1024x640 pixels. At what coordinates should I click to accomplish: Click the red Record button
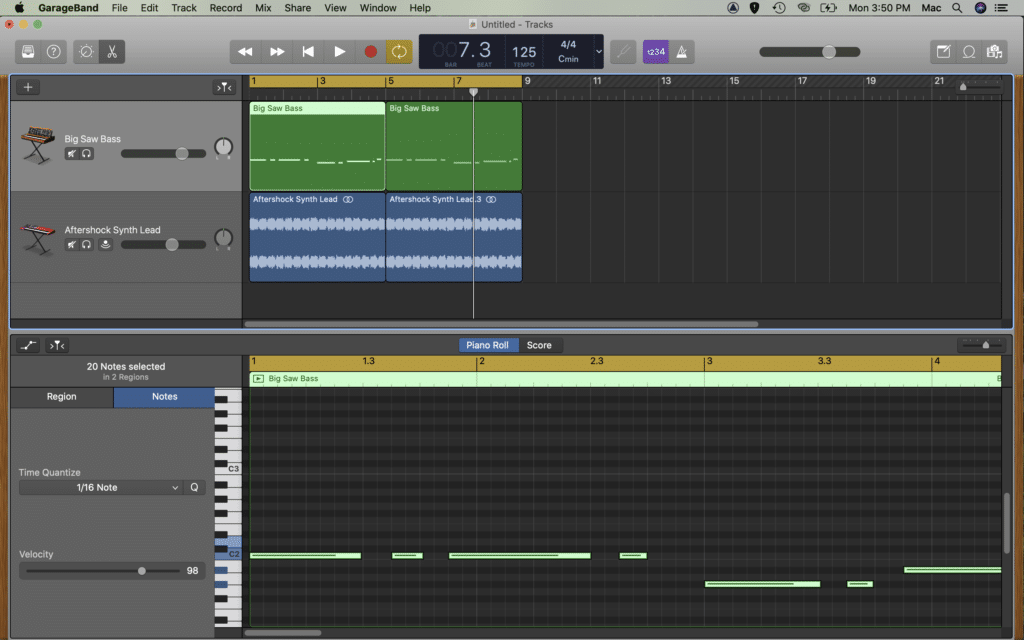(x=370, y=52)
